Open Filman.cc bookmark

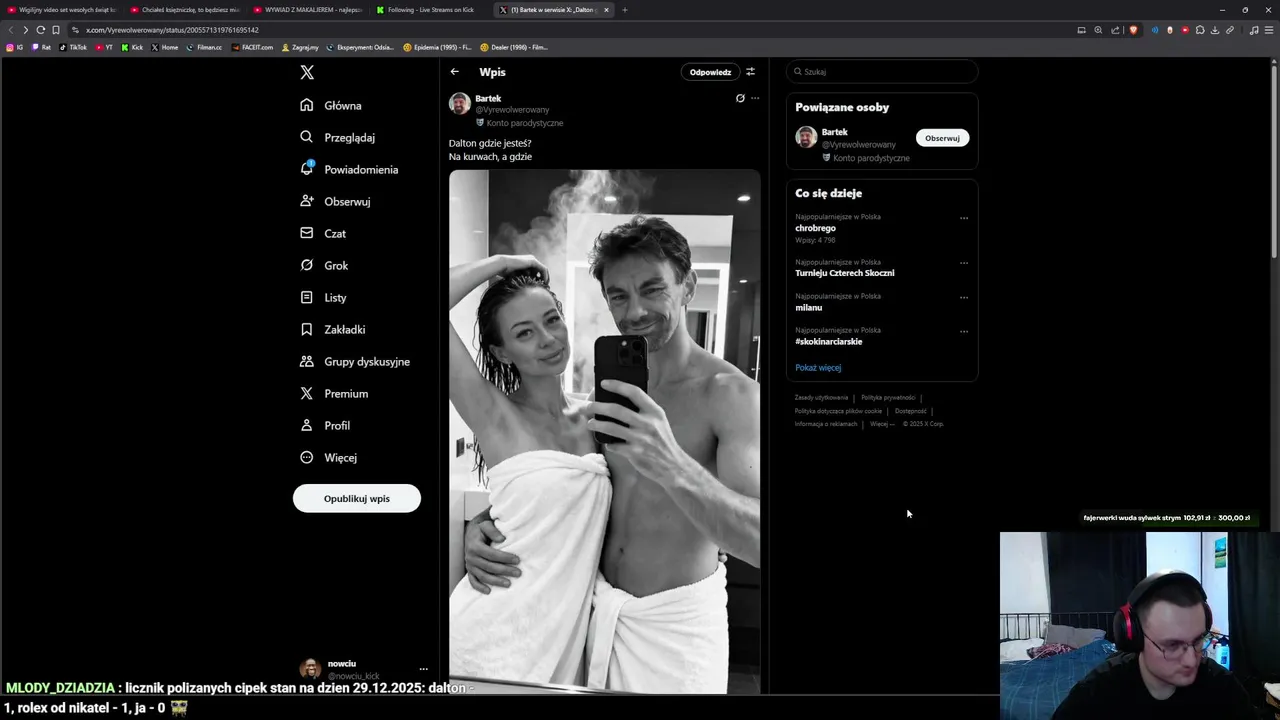204,47
